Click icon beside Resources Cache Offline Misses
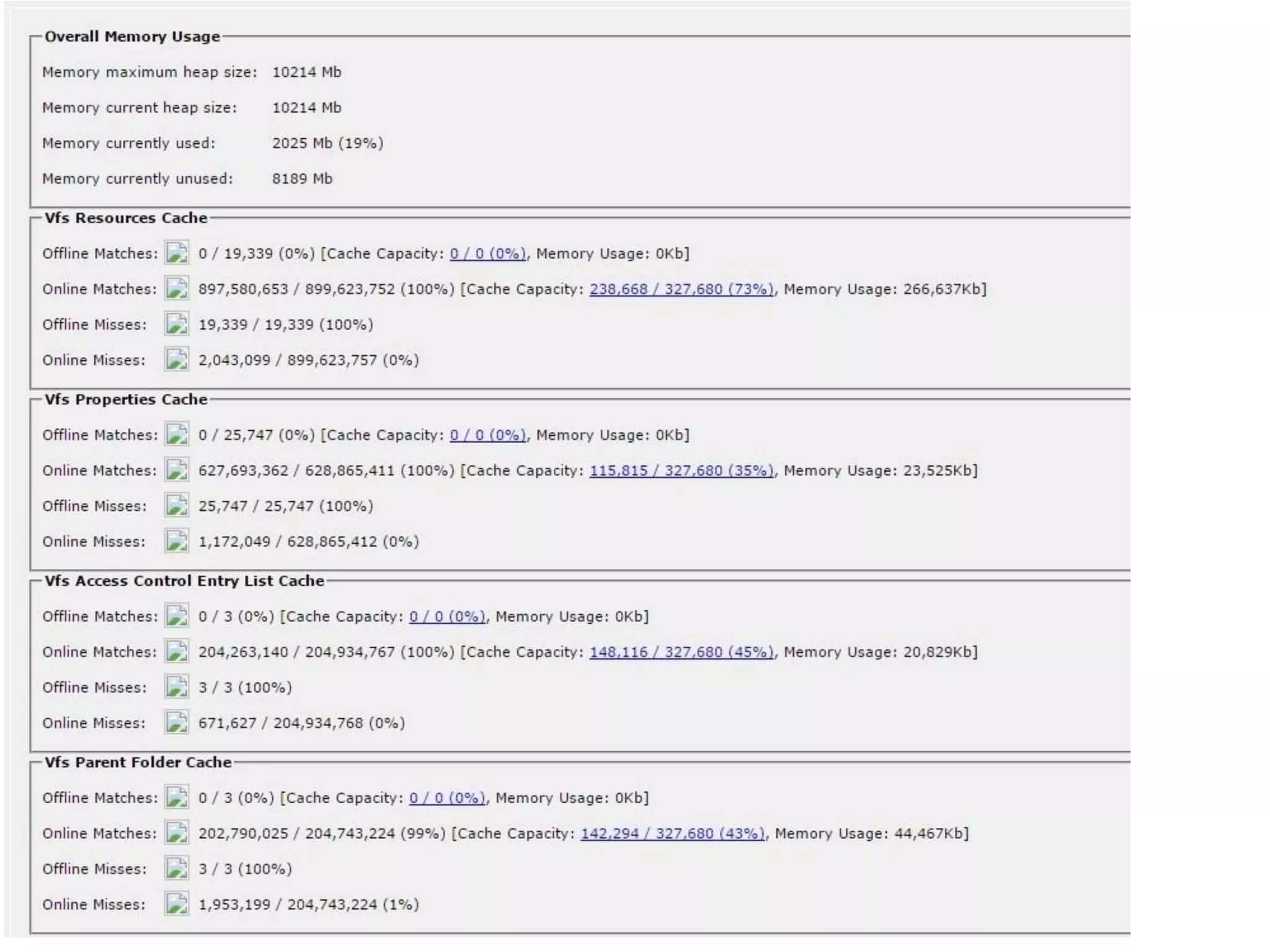This screenshot has width=1270, height=952. click(x=177, y=324)
